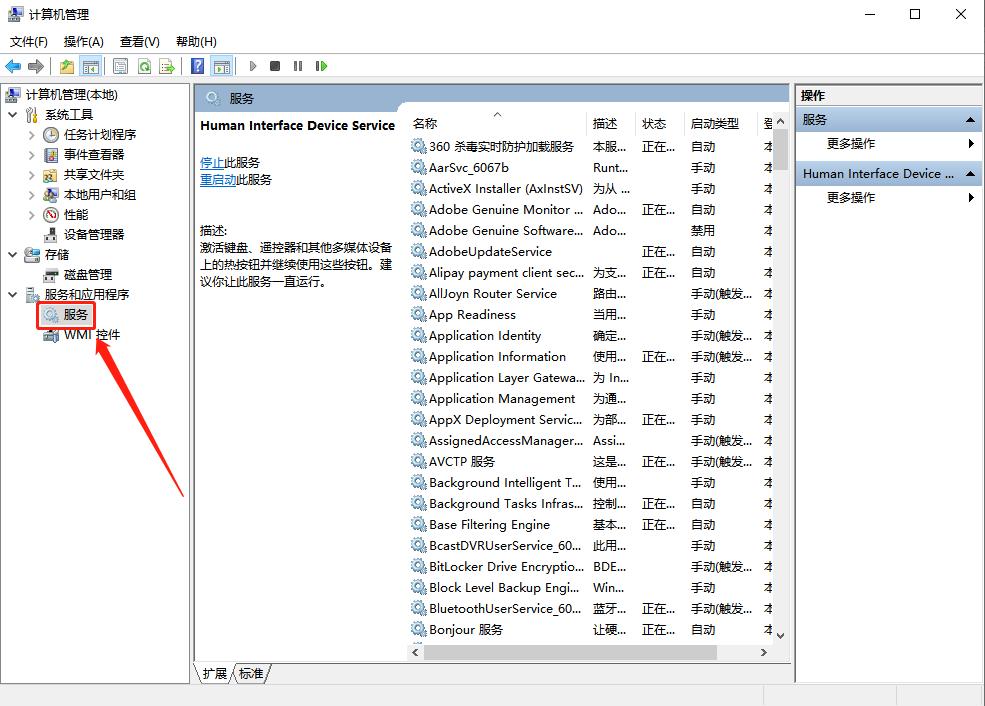Switch to the 标准 tab
Screen dimensions: 985x706
250,674
